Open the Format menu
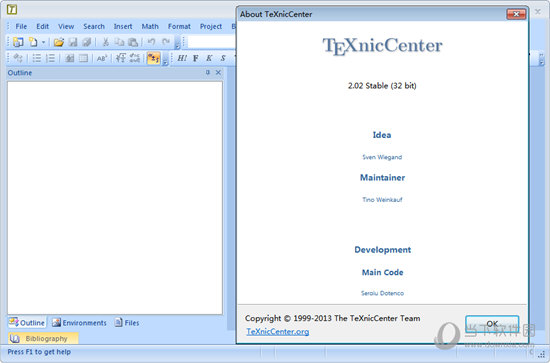 (x=179, y=26)
